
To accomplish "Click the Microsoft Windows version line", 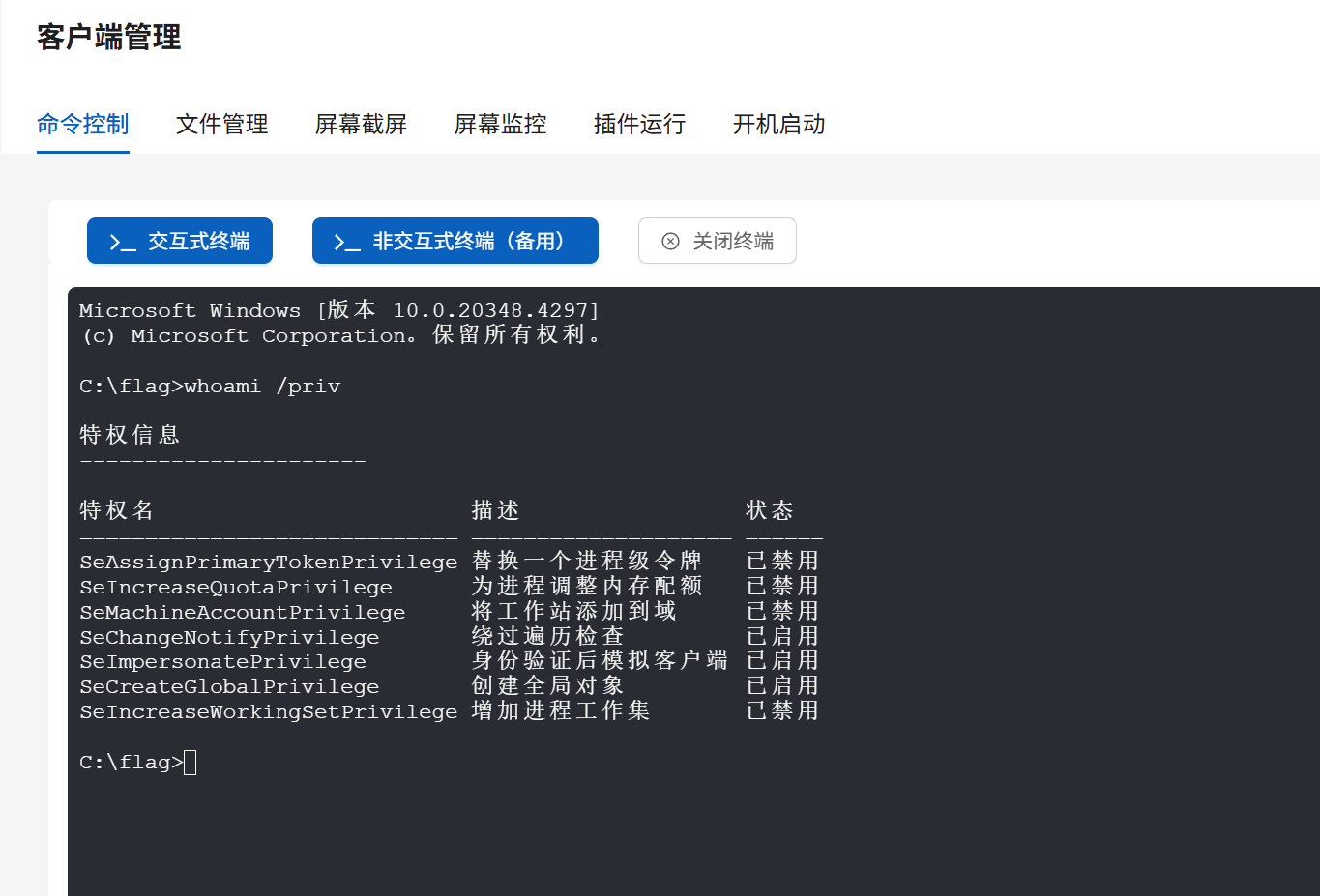I will click(339, 310).
